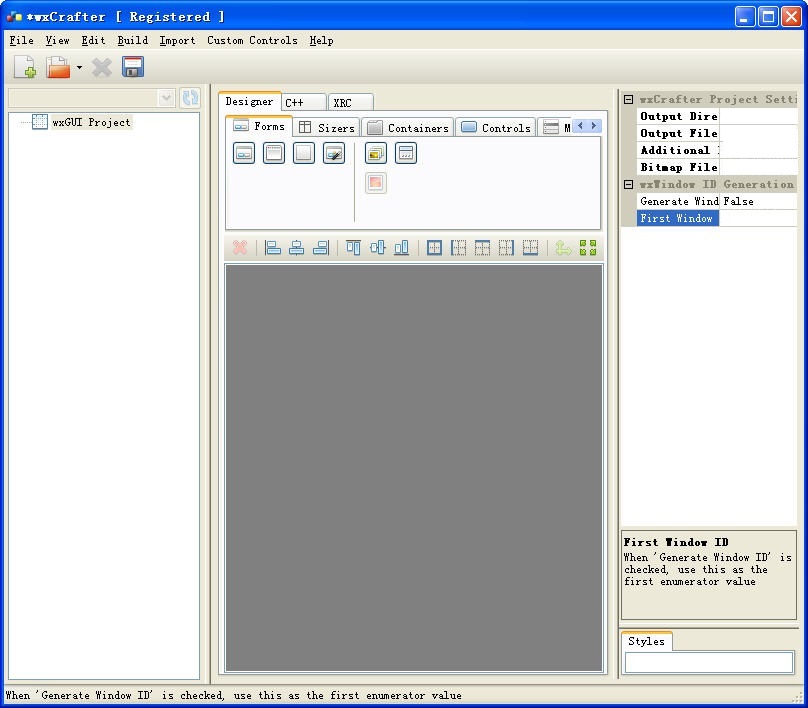Click the first form icon in Forms palette
This screenshot has height=708, width=808.
click(x=244, y=153)
